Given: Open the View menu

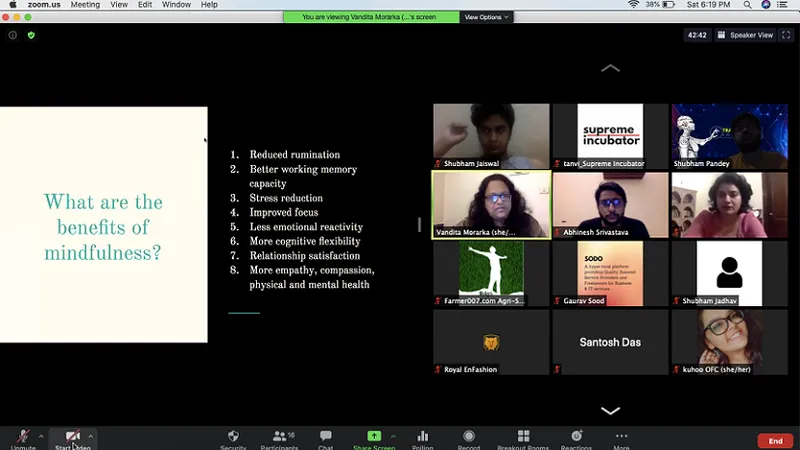Looking at the screenshot, I should pos(119,5).
